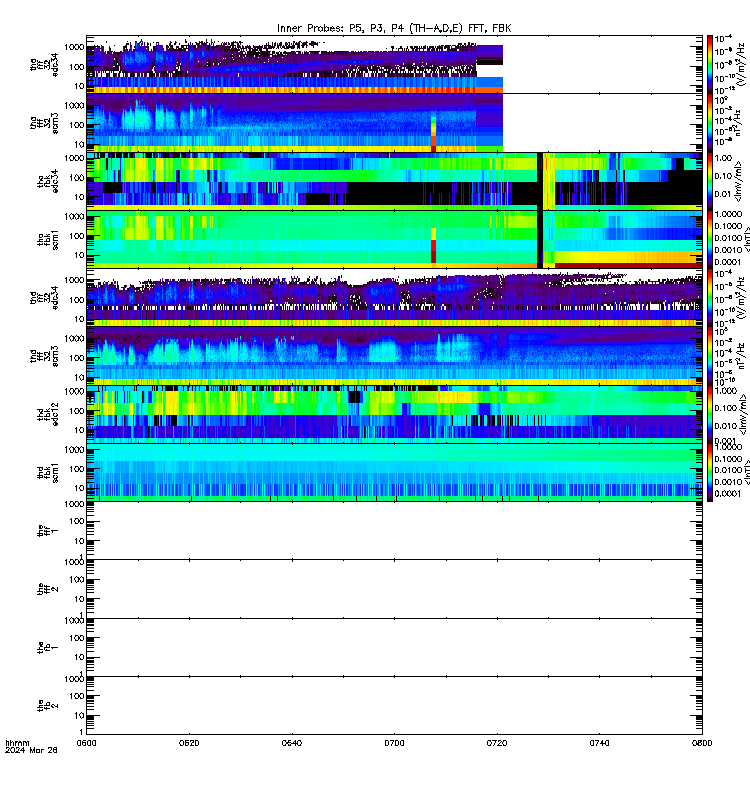Click the '1' tick of 'the fb 2' axis
Screen dimensions: 750x800
[x=82, y=732]
